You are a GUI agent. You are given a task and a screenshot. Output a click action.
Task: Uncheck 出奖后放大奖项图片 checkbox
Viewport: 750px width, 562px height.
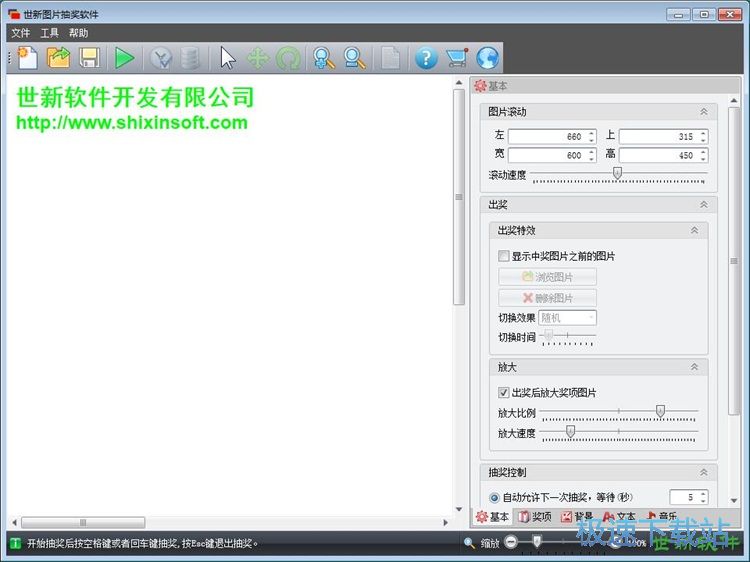tap(504, 393)
